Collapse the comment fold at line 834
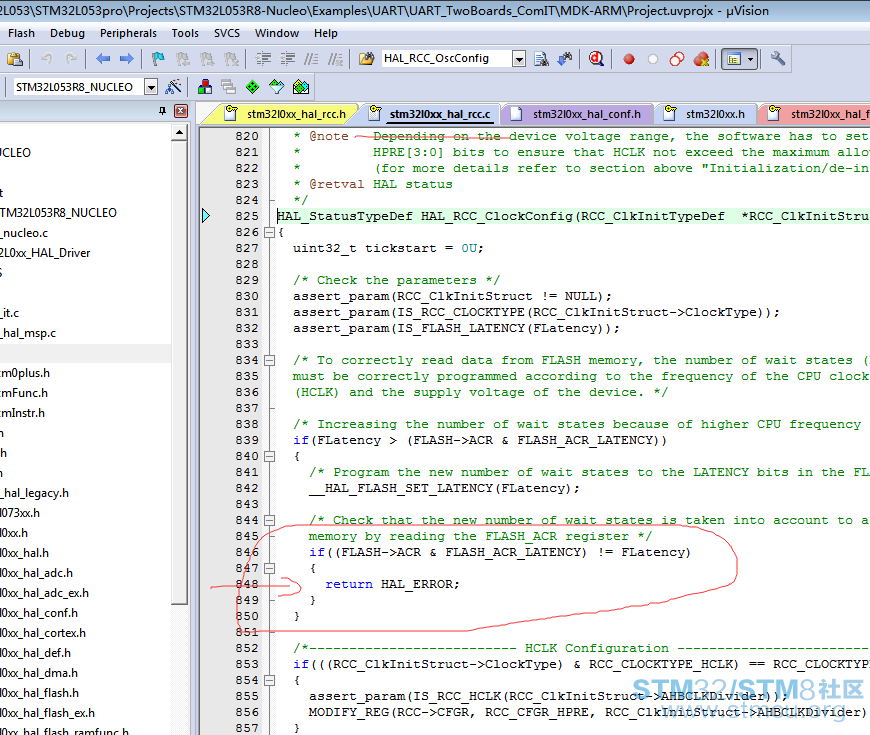 (x=270, y=361)
